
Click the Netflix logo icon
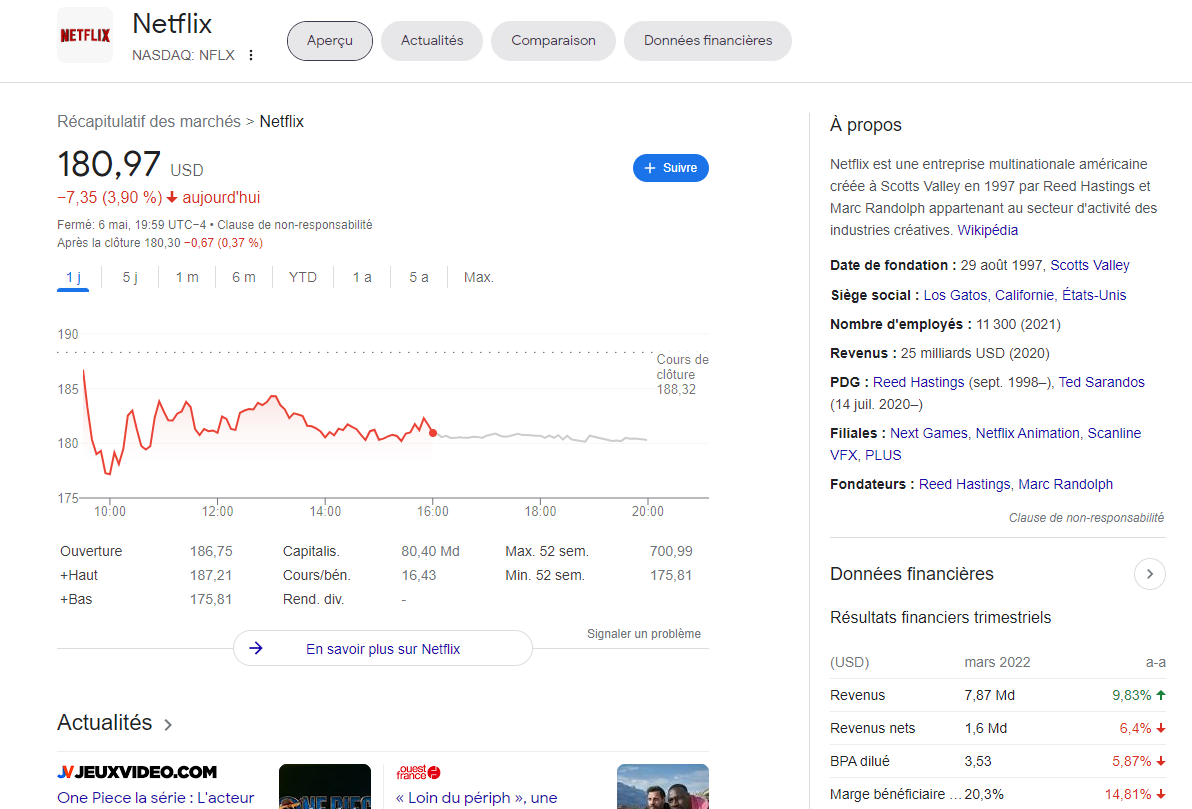(x=85, y=35)
